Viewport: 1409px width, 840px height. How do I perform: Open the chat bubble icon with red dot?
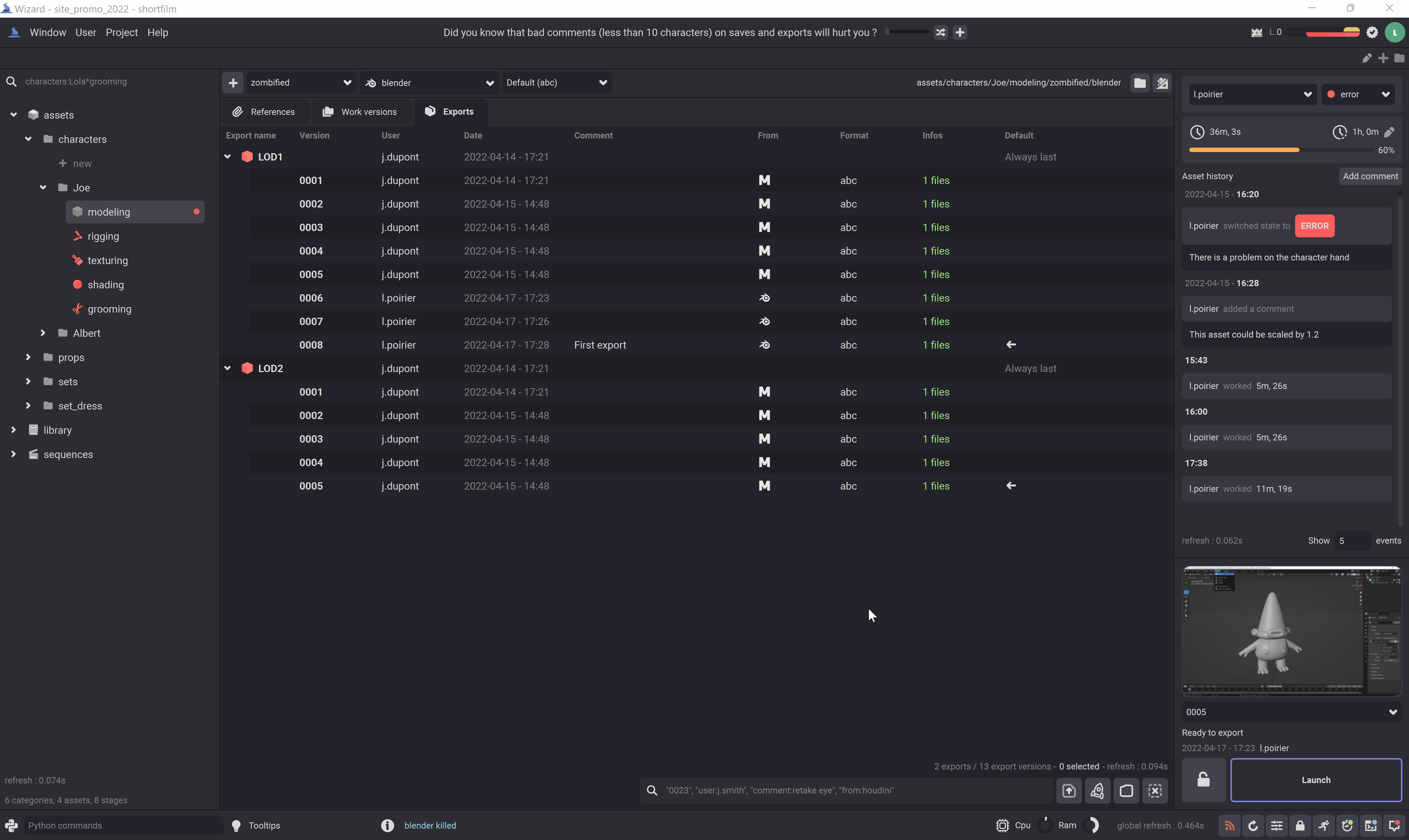tap(1394, 826)
